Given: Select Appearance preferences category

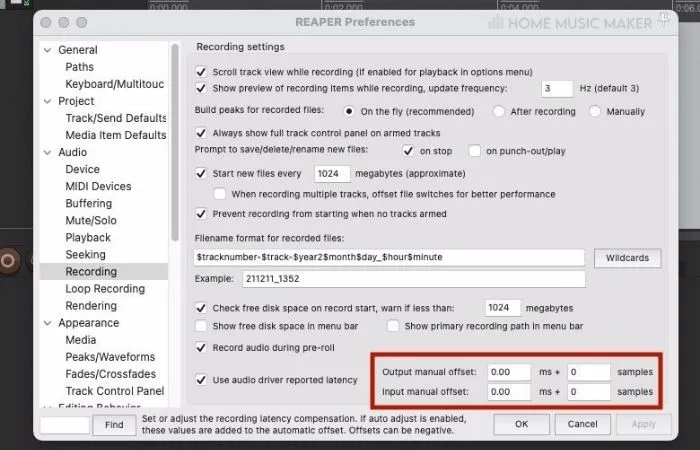Looking at the screenshot, I should tap(88, 323).
